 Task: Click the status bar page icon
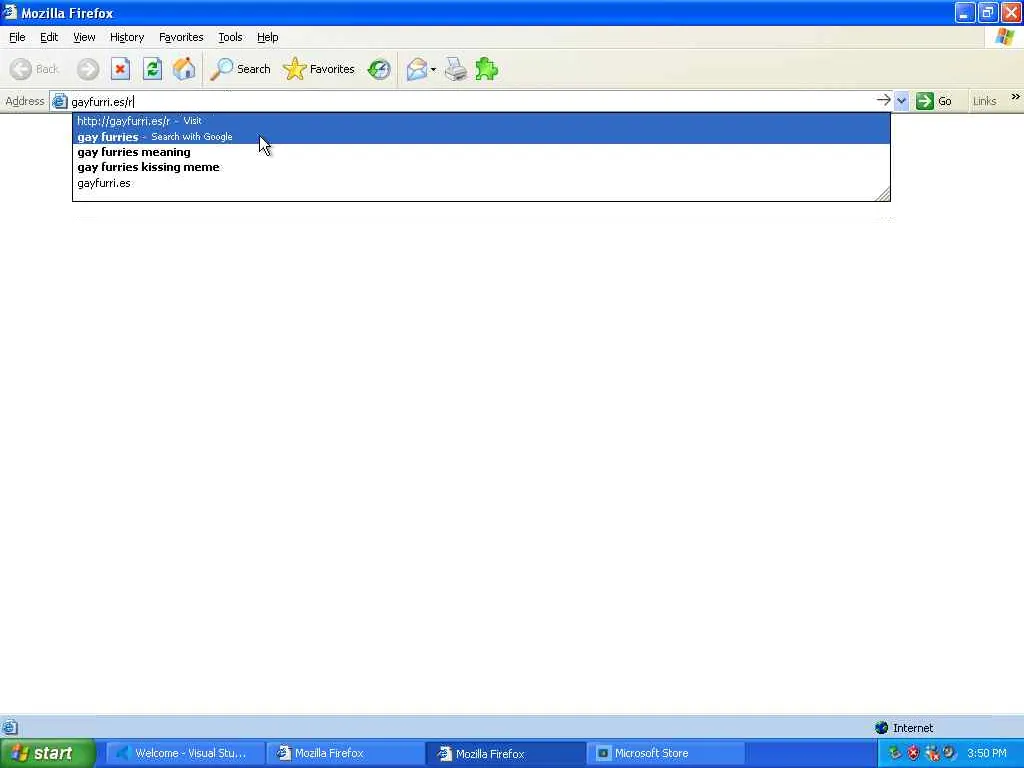9,727
